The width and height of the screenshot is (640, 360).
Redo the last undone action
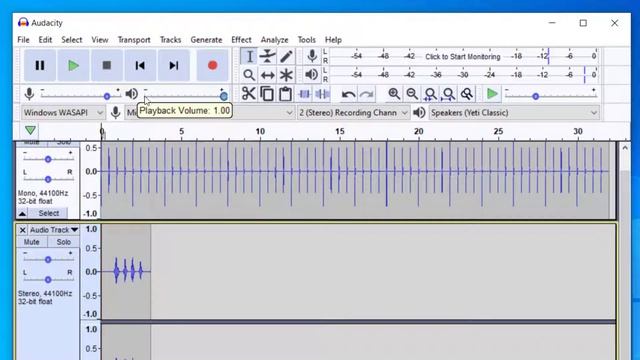click(x=367, y=94)
